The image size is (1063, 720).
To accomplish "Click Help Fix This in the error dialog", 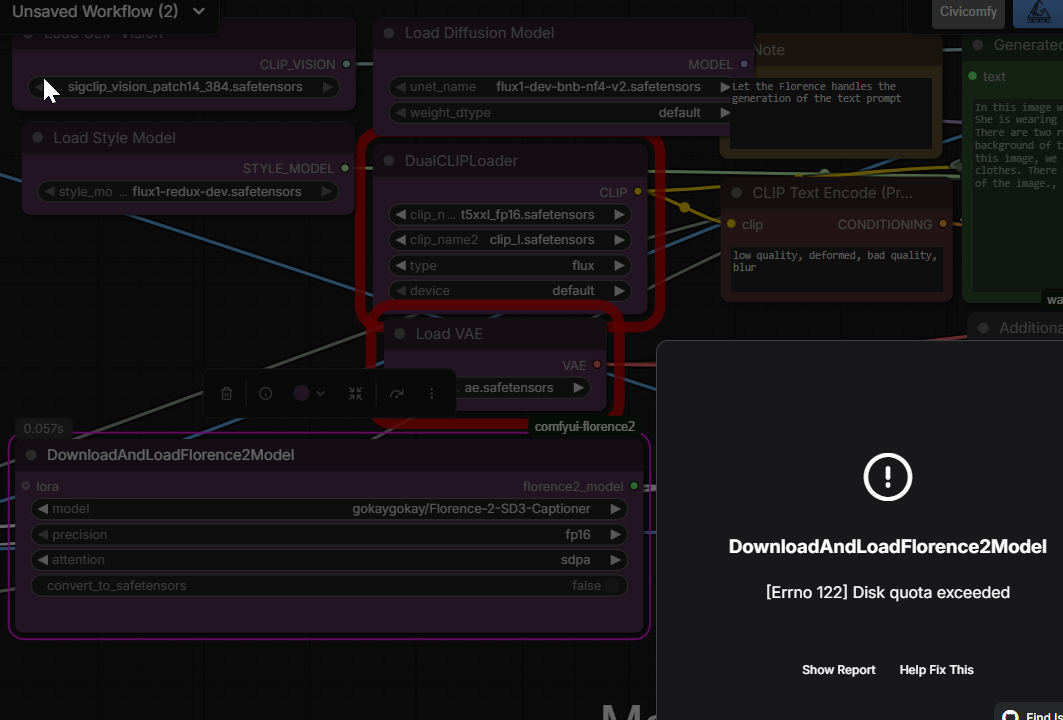I will point(936,670).
